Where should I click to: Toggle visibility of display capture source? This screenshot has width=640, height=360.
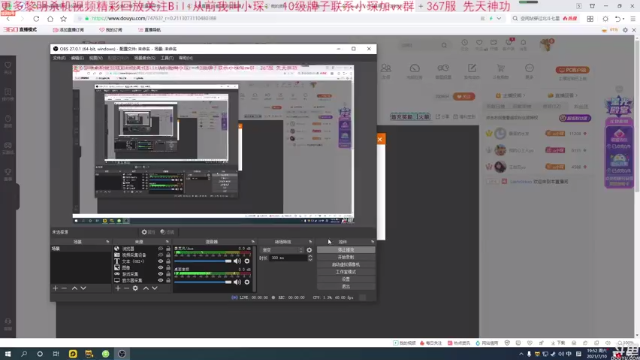click(160, 280)
